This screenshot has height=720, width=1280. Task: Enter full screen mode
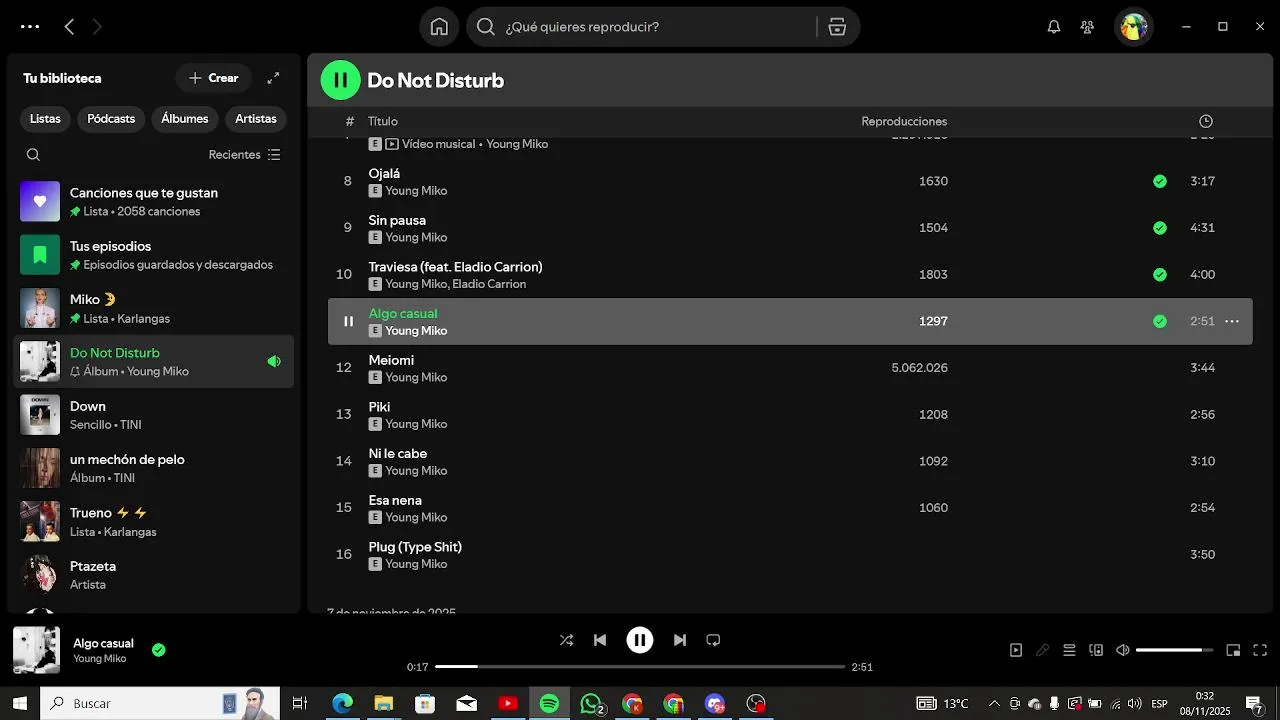(1260, 650)
